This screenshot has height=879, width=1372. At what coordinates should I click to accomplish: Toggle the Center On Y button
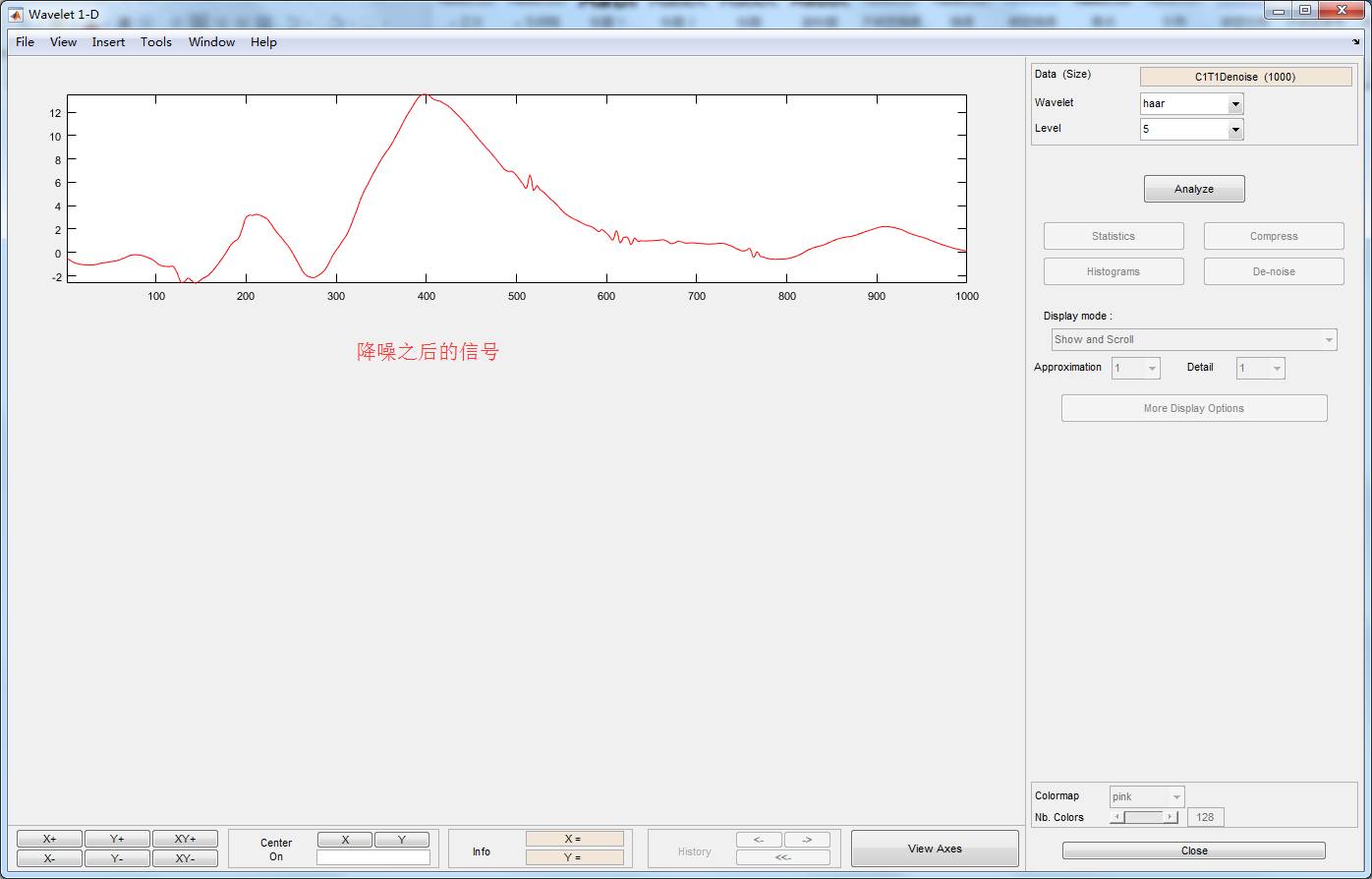(x=402, y=840)
